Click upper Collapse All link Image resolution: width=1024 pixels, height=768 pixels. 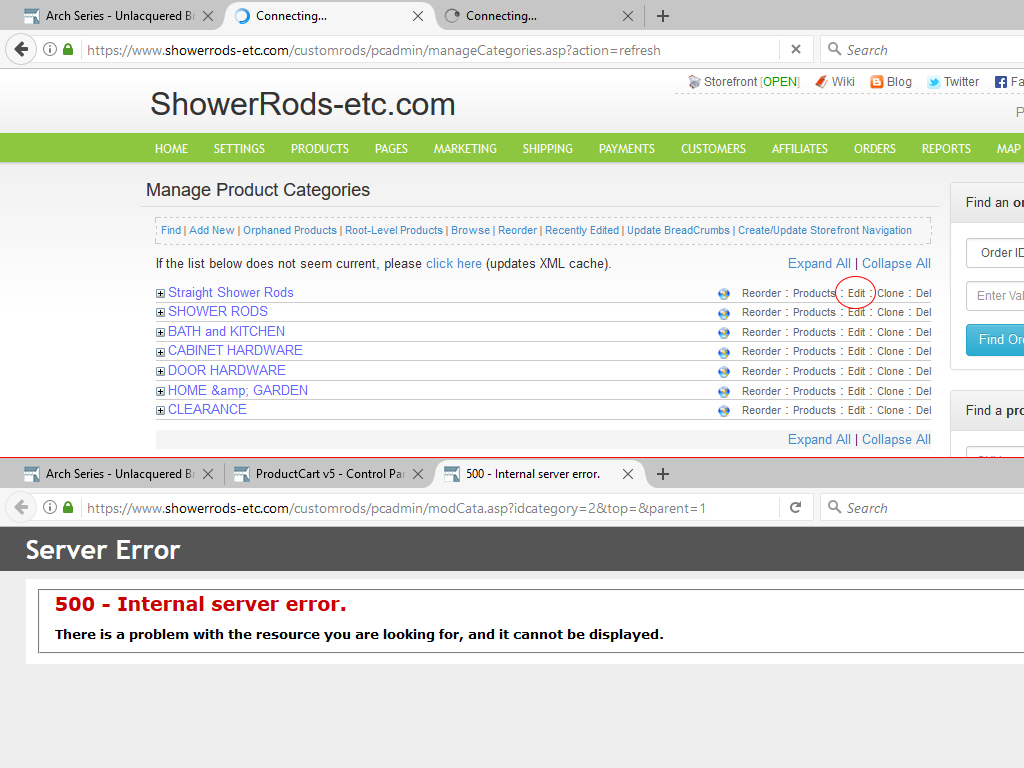coord(896,263)
